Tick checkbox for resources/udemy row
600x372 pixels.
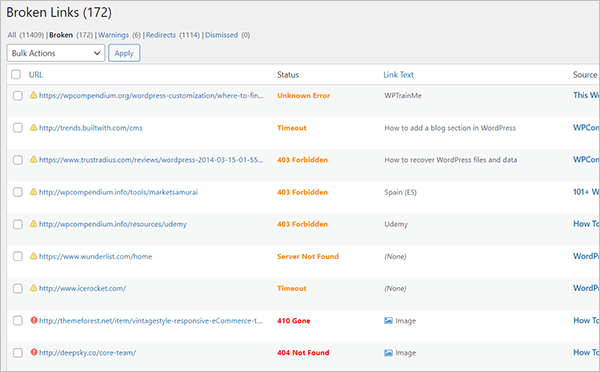coord(18,224)
